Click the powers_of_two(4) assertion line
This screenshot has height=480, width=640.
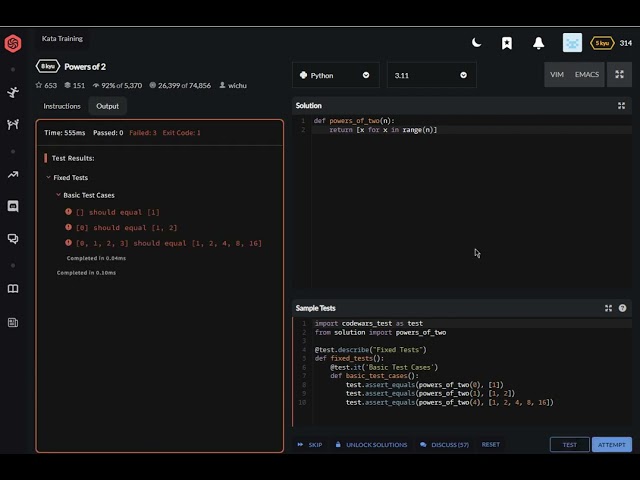[x=450, y=402]
